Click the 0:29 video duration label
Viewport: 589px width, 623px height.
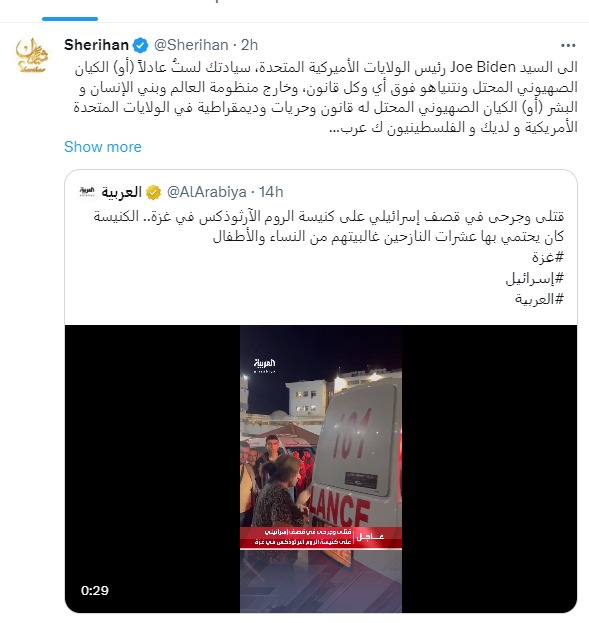click(95, 590)
